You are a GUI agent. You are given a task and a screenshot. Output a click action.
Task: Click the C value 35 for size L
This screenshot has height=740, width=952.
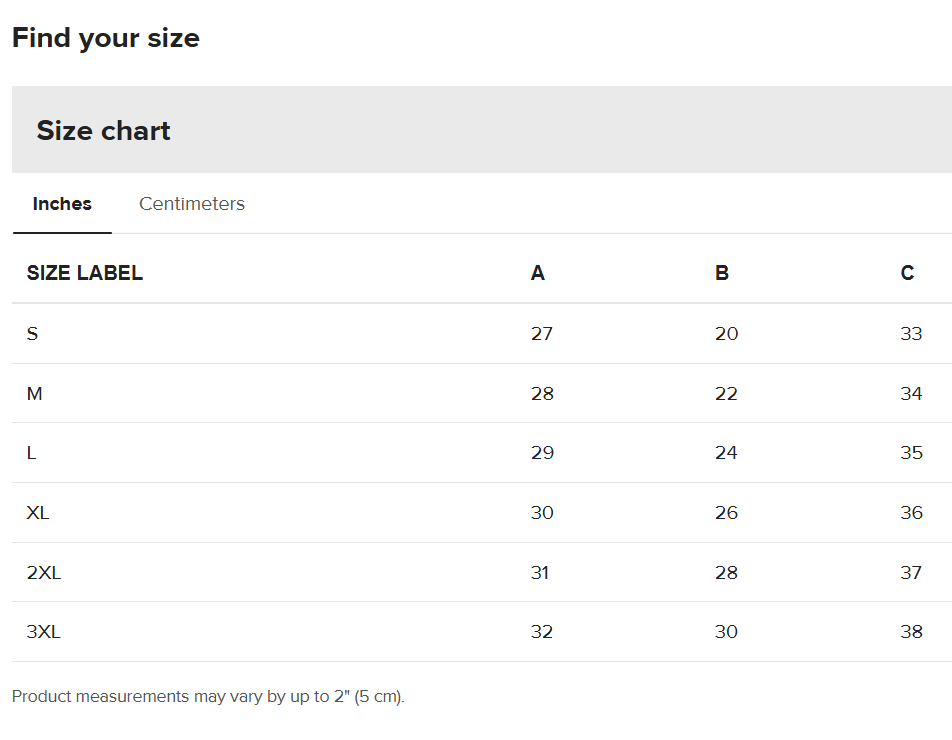click(x=911, y=453)
